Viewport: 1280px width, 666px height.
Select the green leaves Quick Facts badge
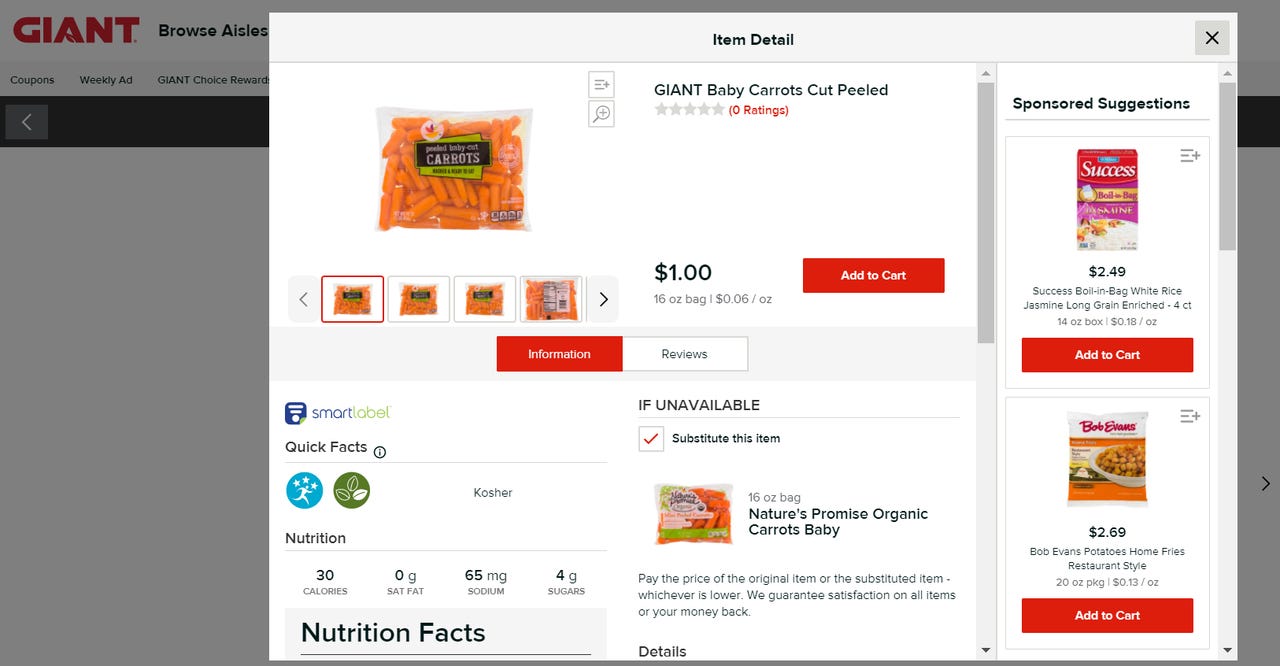point(352,490)
